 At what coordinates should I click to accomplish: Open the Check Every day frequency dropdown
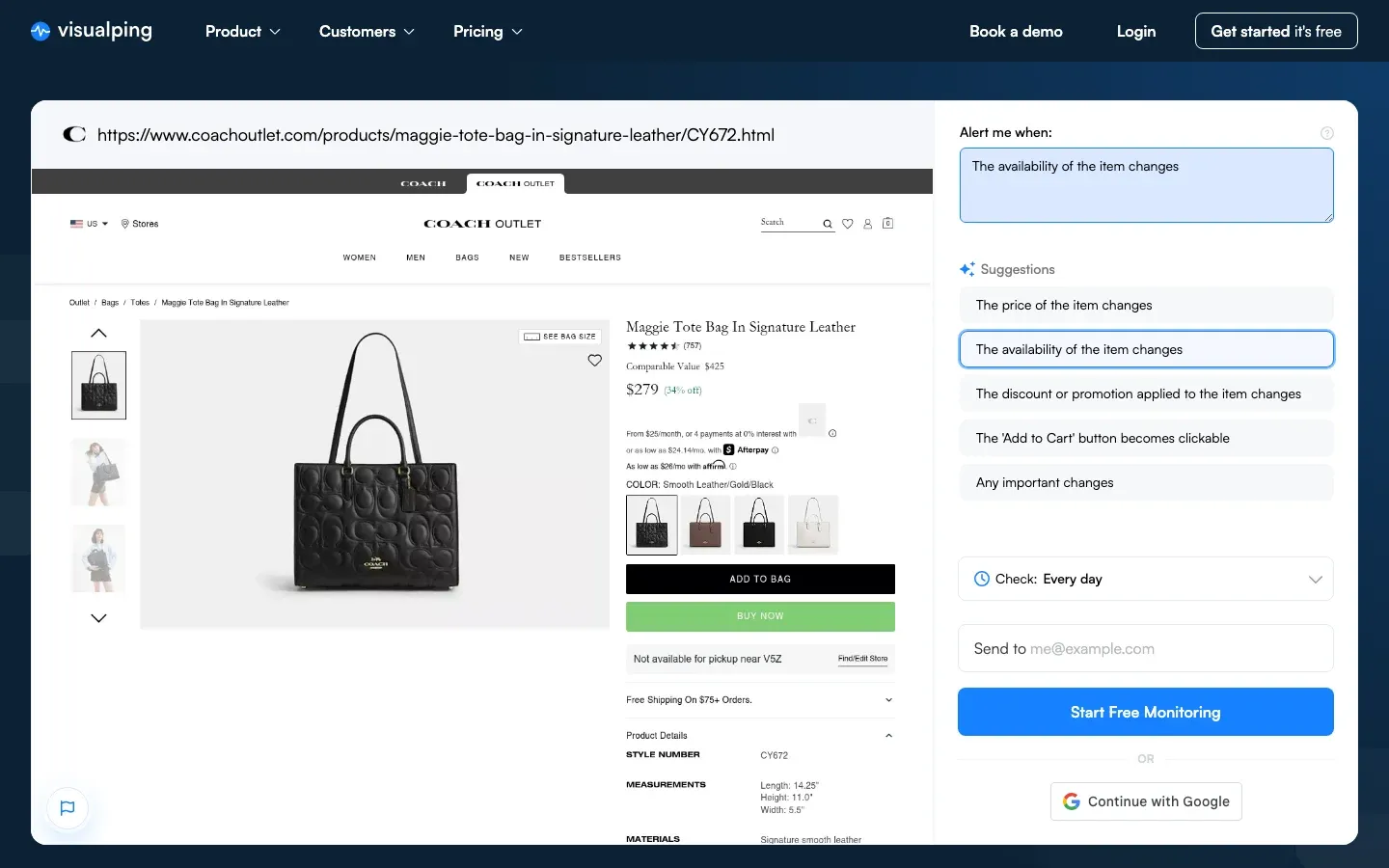click(x=1146, y=579)
